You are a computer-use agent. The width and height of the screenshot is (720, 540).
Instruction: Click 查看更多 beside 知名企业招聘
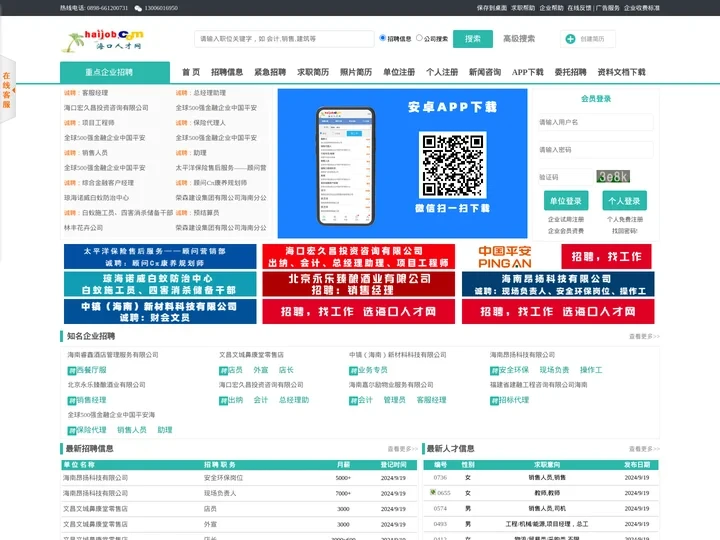tap(644, 337)
